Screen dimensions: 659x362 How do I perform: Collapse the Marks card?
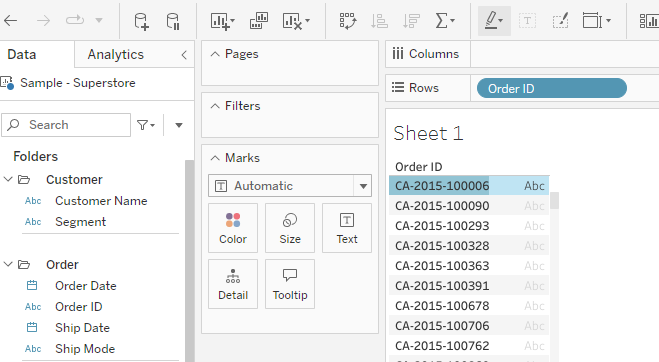click(x=215, y=158)
